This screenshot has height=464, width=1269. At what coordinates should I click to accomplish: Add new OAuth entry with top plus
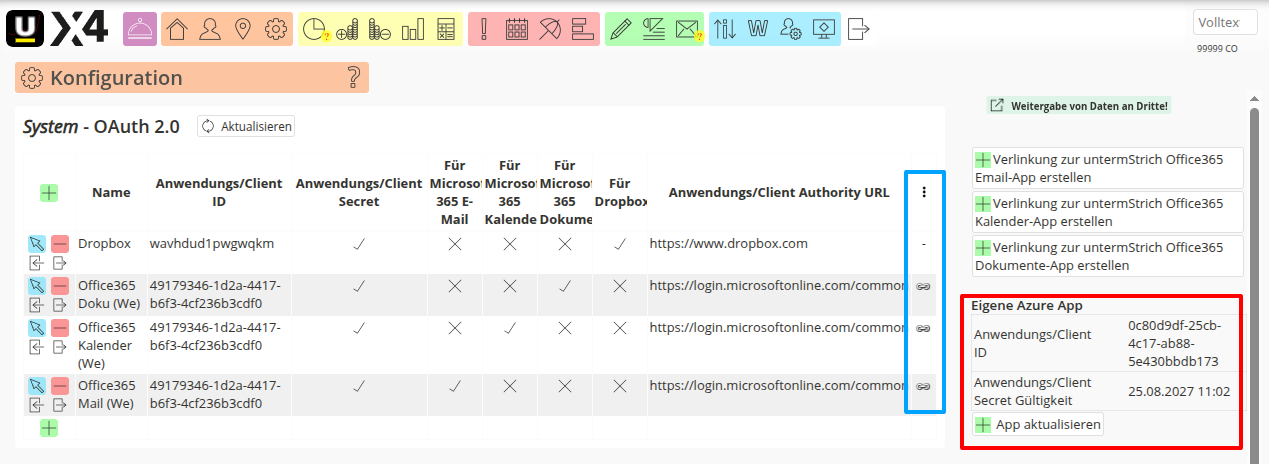[49, 193]
